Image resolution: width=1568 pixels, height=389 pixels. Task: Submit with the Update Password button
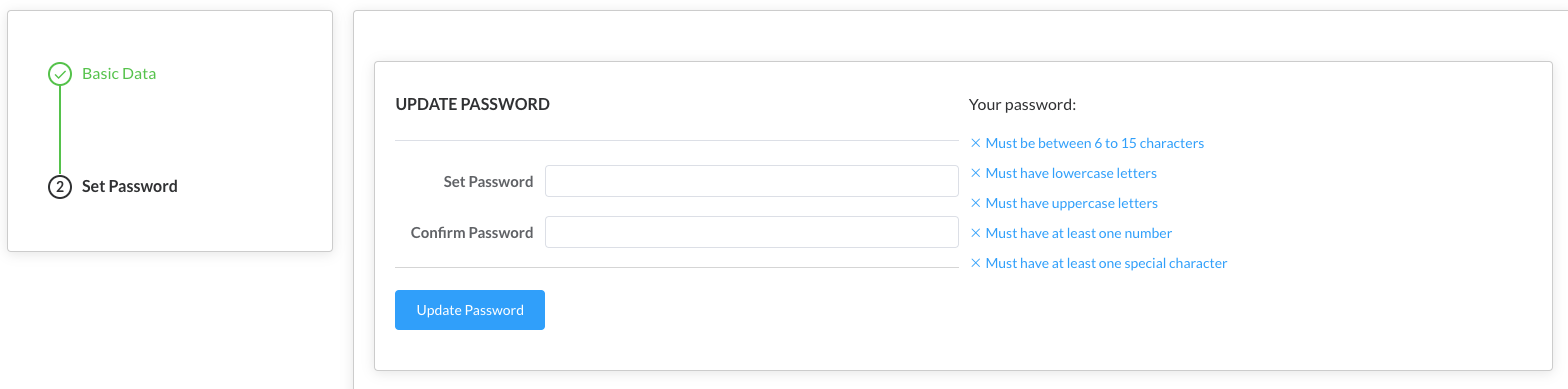470,310
